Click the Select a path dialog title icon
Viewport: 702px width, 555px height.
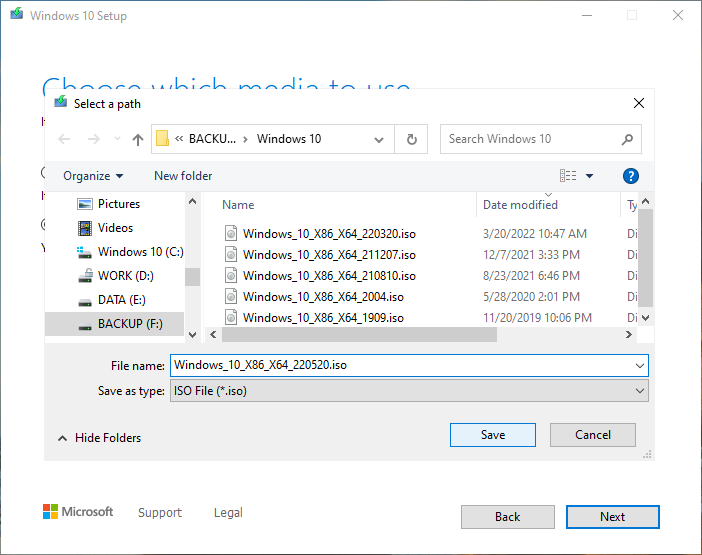[x=61, y=102]
